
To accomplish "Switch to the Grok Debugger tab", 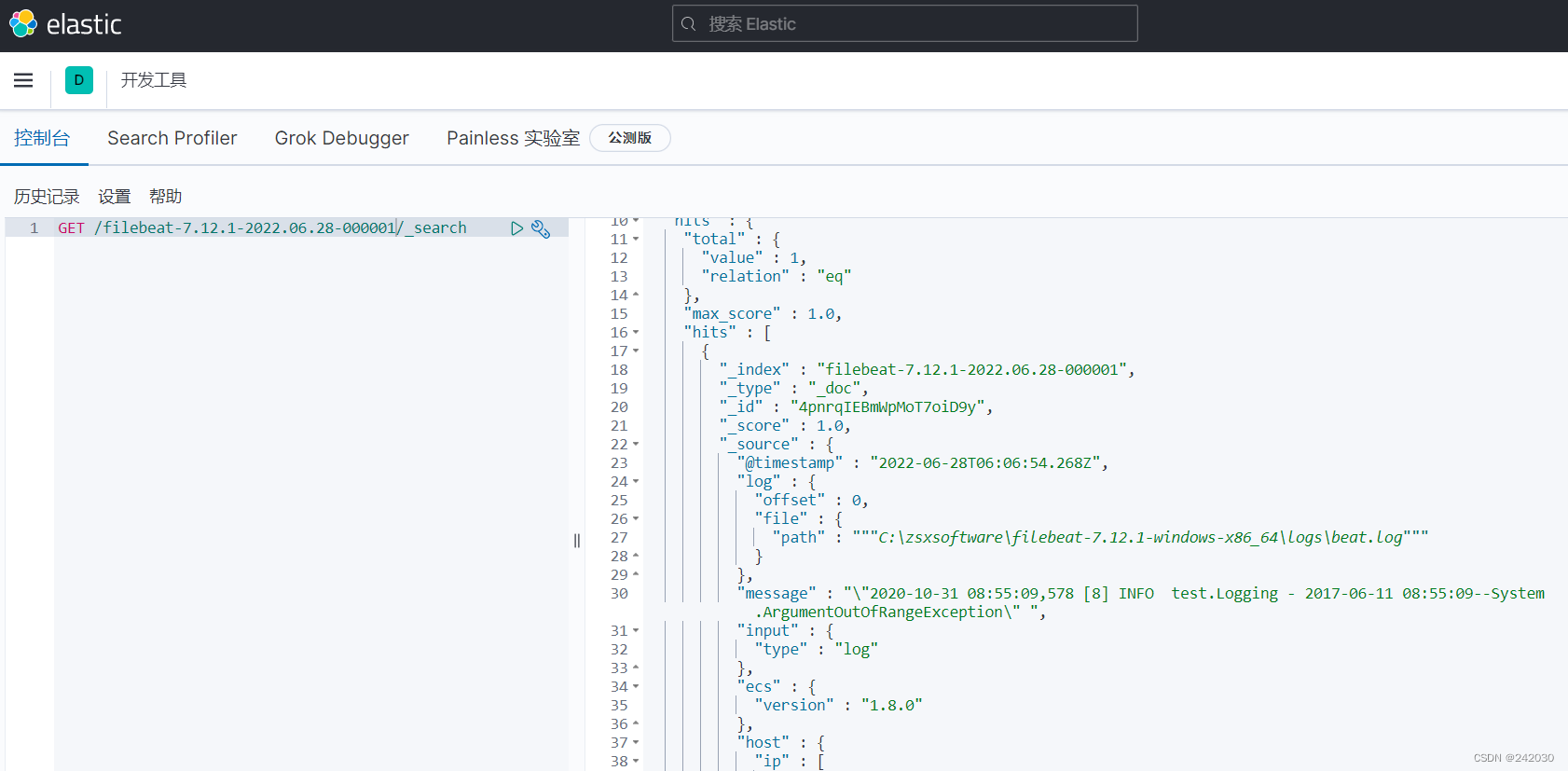I will point(342,138).
